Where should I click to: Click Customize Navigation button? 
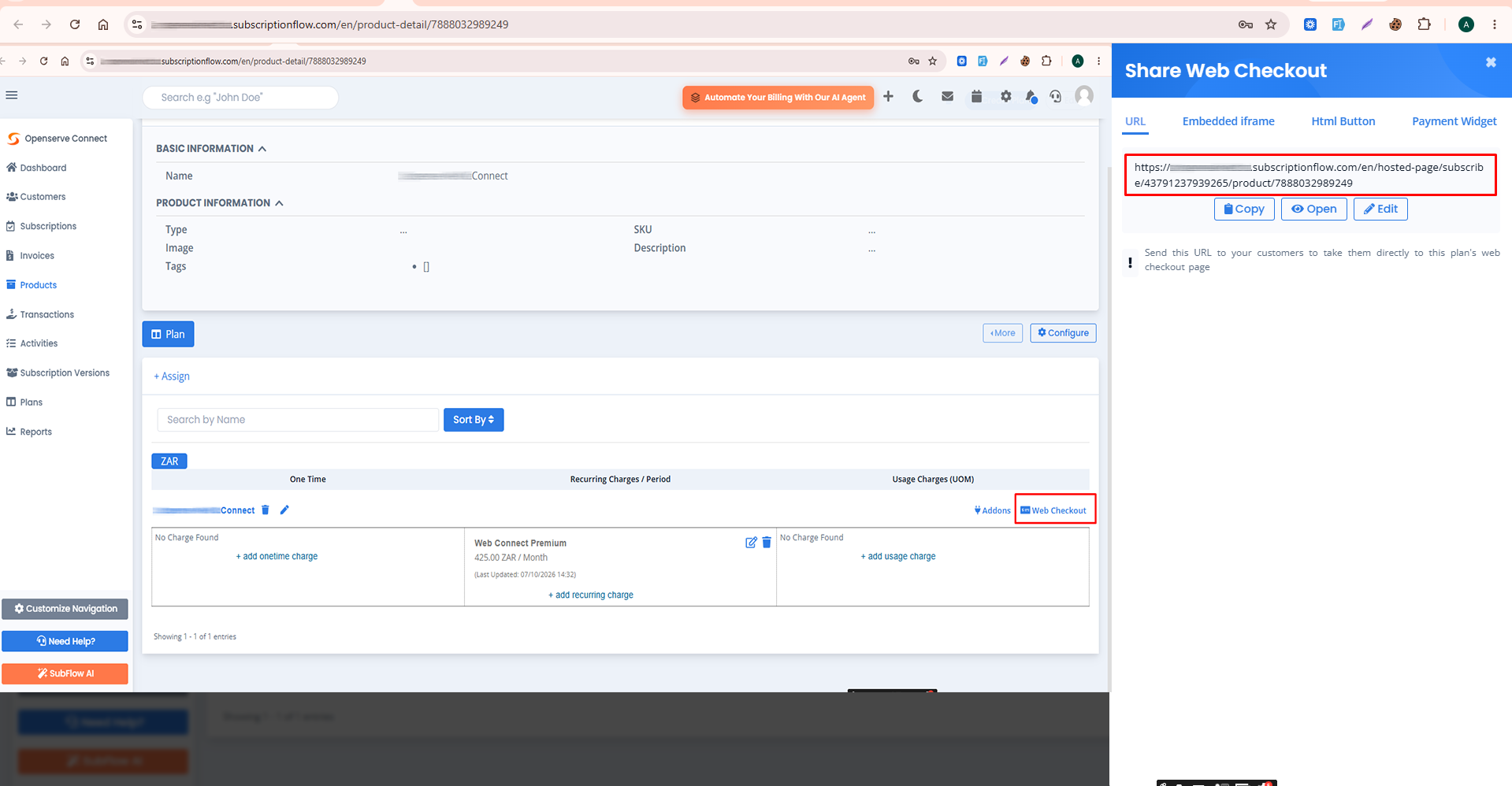(x=65, y=609)
